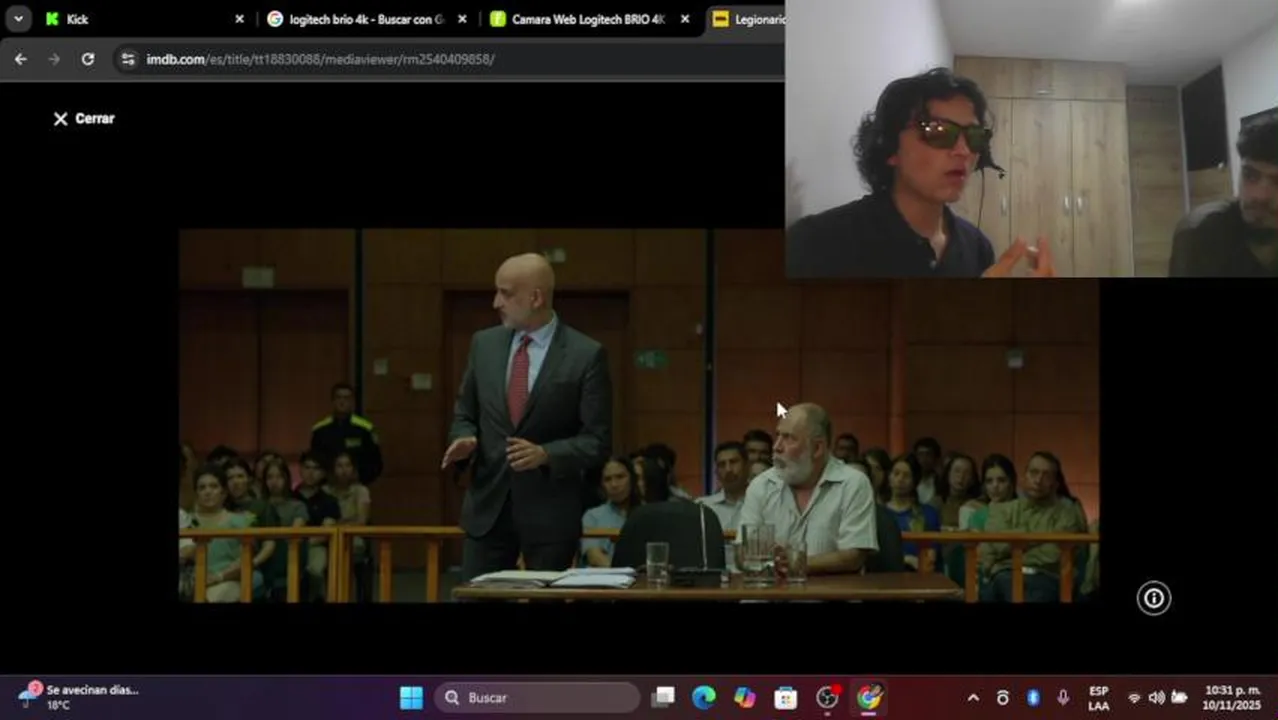Screen dimensions: 1278x720
Task: View site information icon beside the URL
Action: (x=127, y=59)
